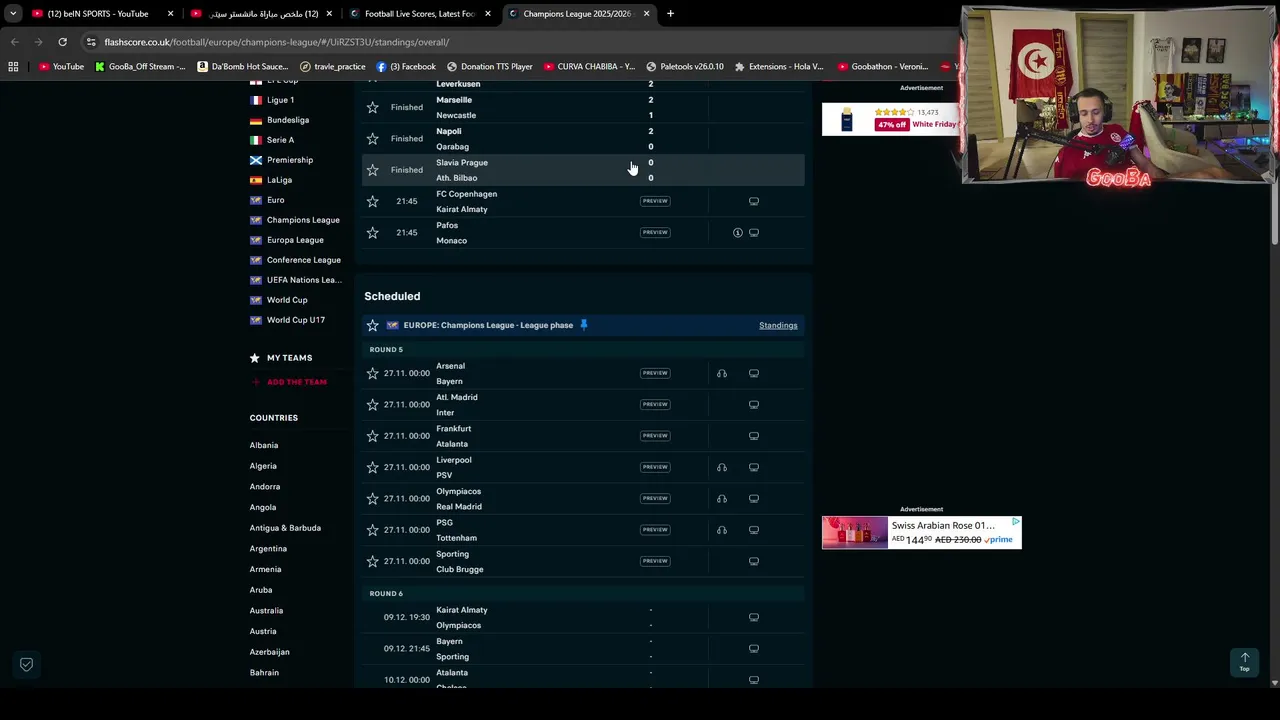Select Argentina in the countries list
1280x720 pixels.
coord(268,548)
